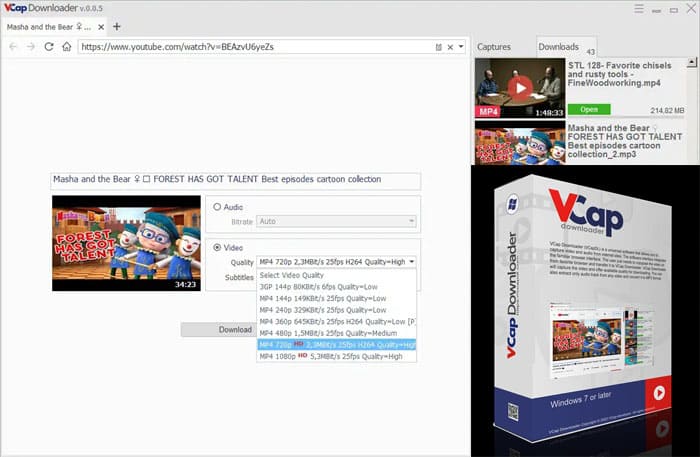Click the 214,82 MB file size

pyautogui.click(x=667, y=110)
